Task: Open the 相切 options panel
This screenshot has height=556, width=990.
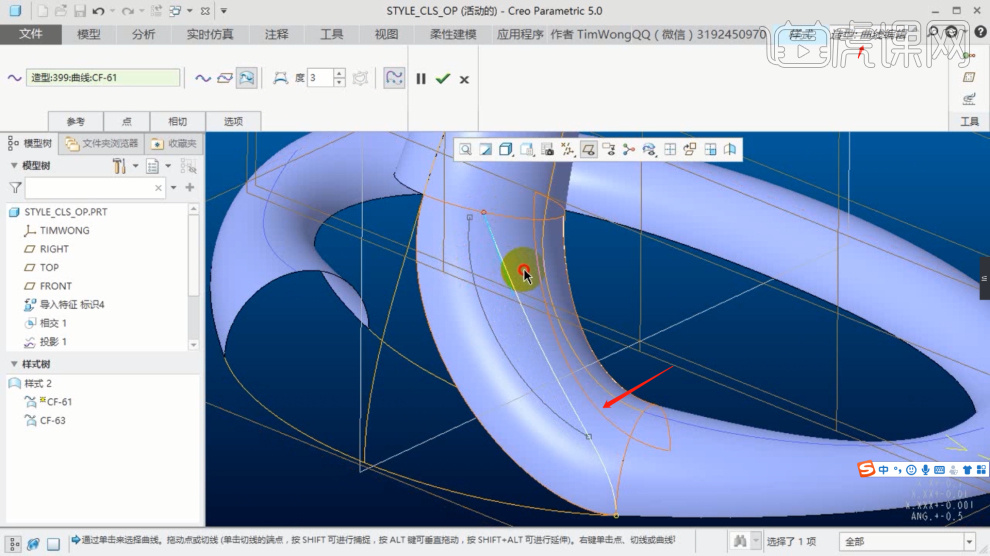Action: 177,121
